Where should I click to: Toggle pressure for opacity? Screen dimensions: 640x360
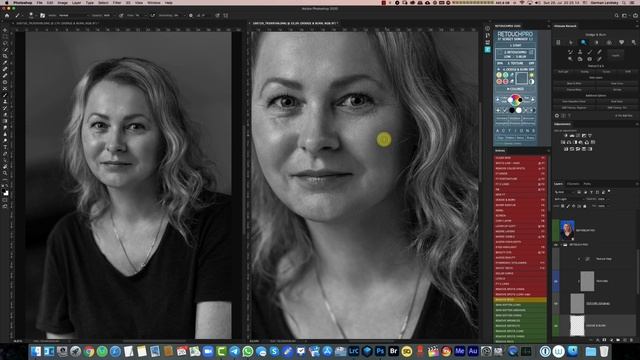(121, 16)
